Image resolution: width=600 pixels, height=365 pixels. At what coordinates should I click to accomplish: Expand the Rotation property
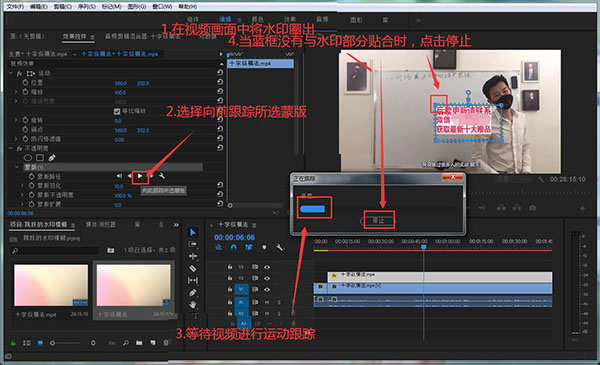point(16,120)
